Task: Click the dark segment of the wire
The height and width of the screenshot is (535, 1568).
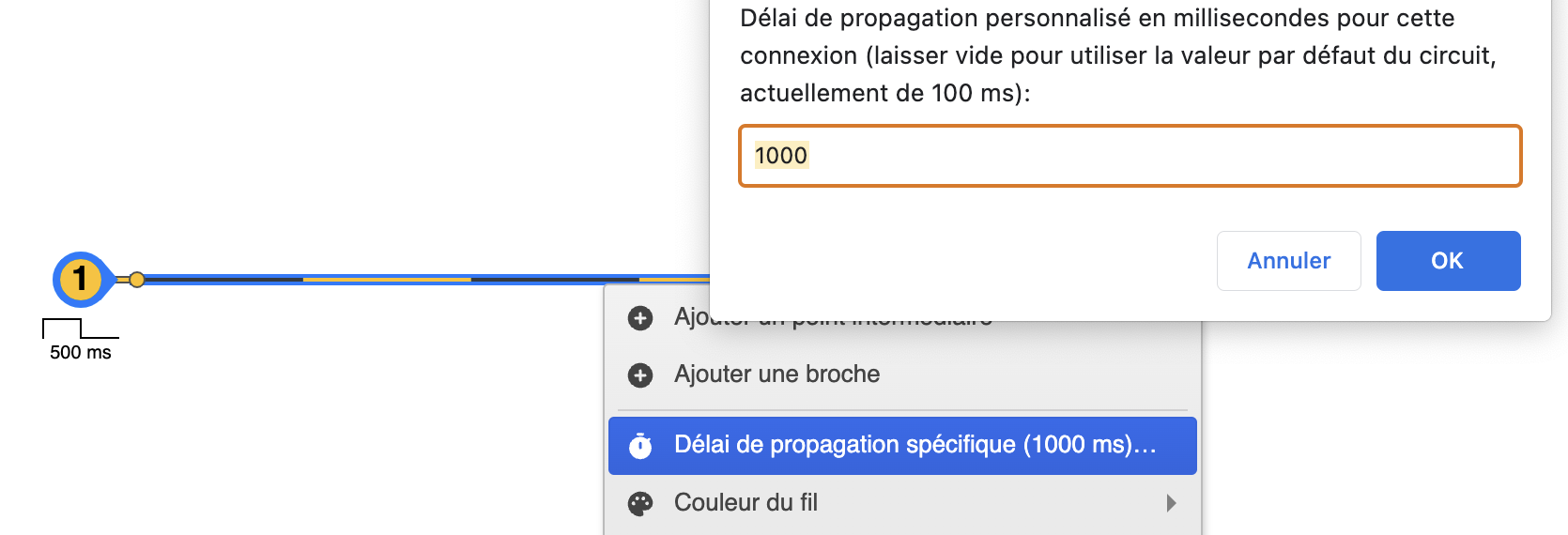Action: [554, 280]
